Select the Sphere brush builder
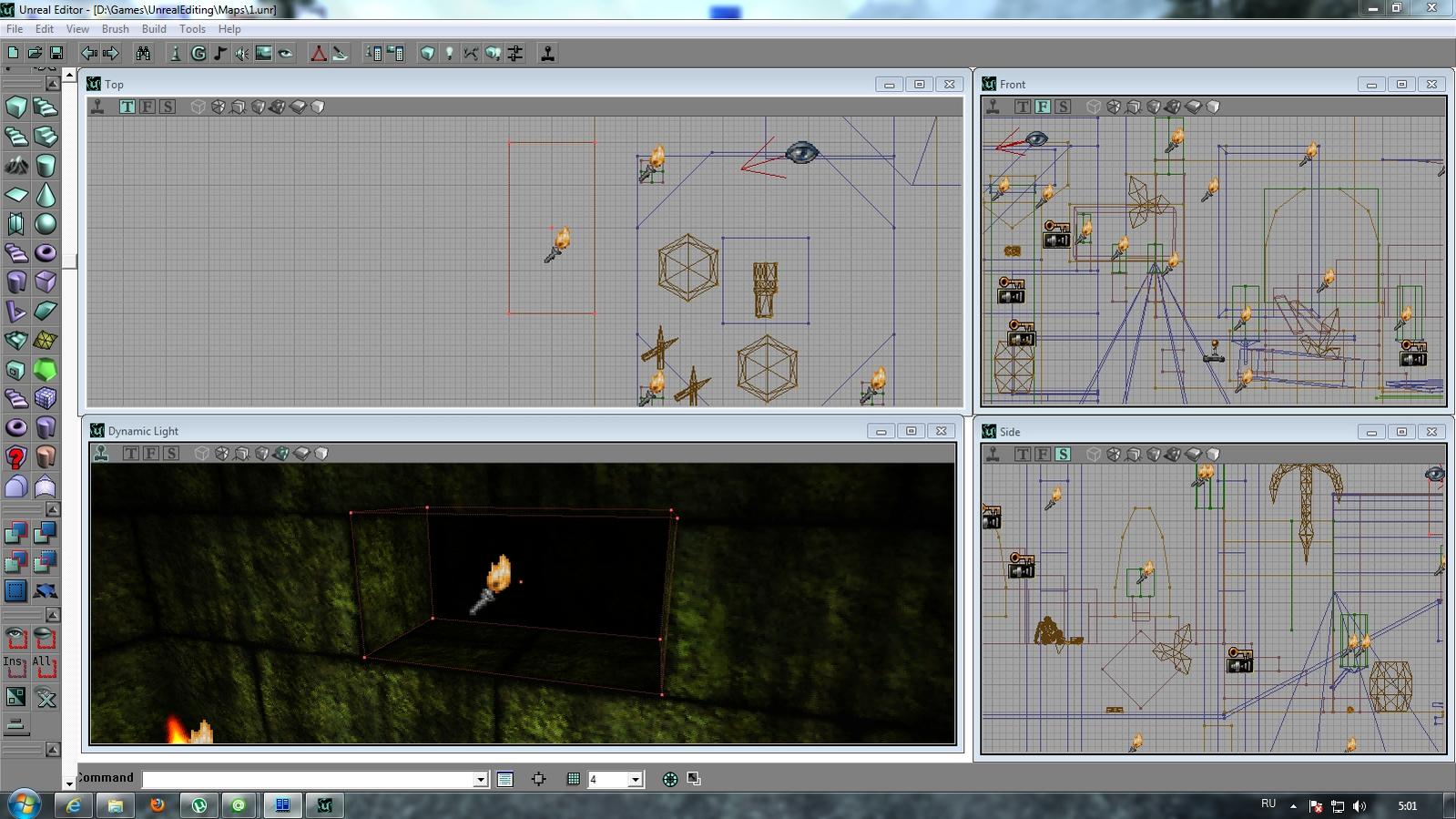Screen dimensions: 1456x819 click(x=46, y=224)
